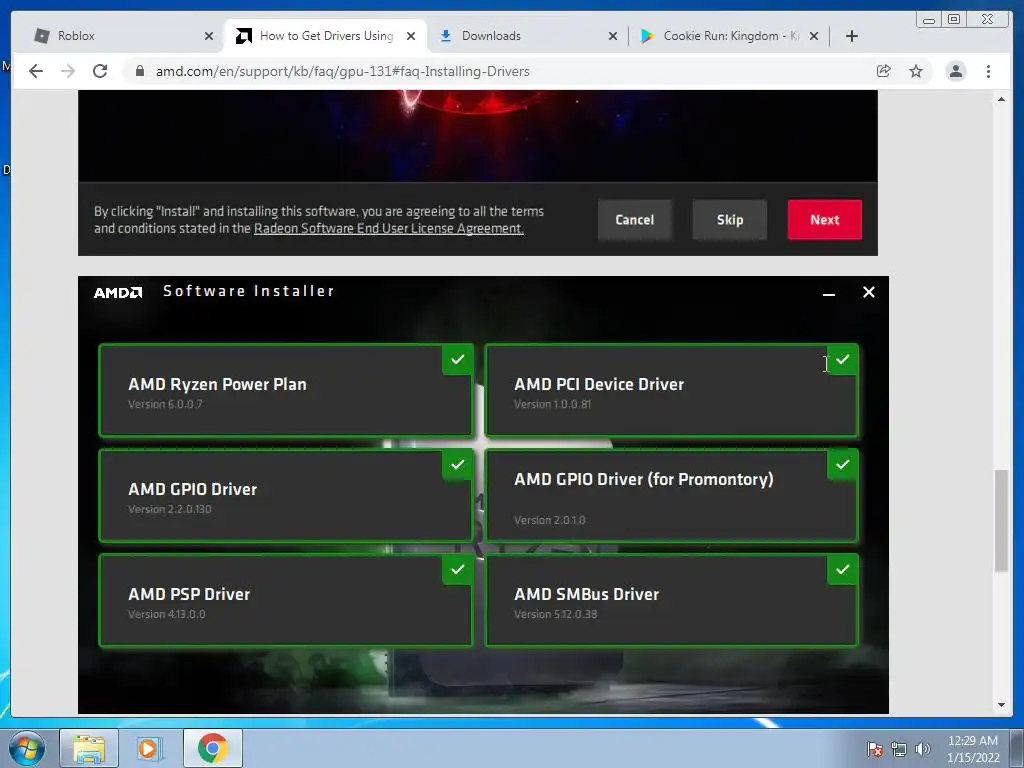Open a new tab with plus button

pyautogui.click(x=852, y=36)
